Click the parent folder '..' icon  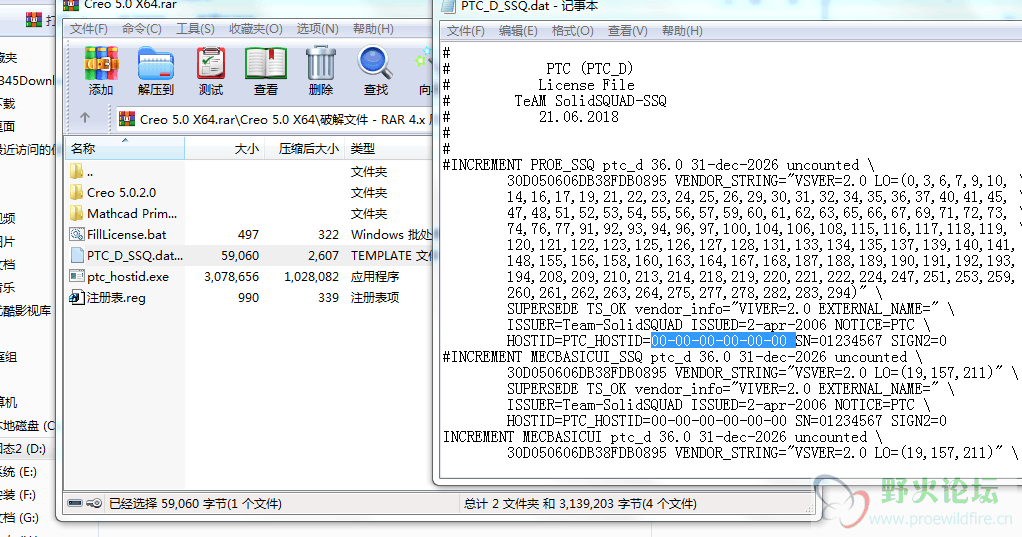pos(77,171)
